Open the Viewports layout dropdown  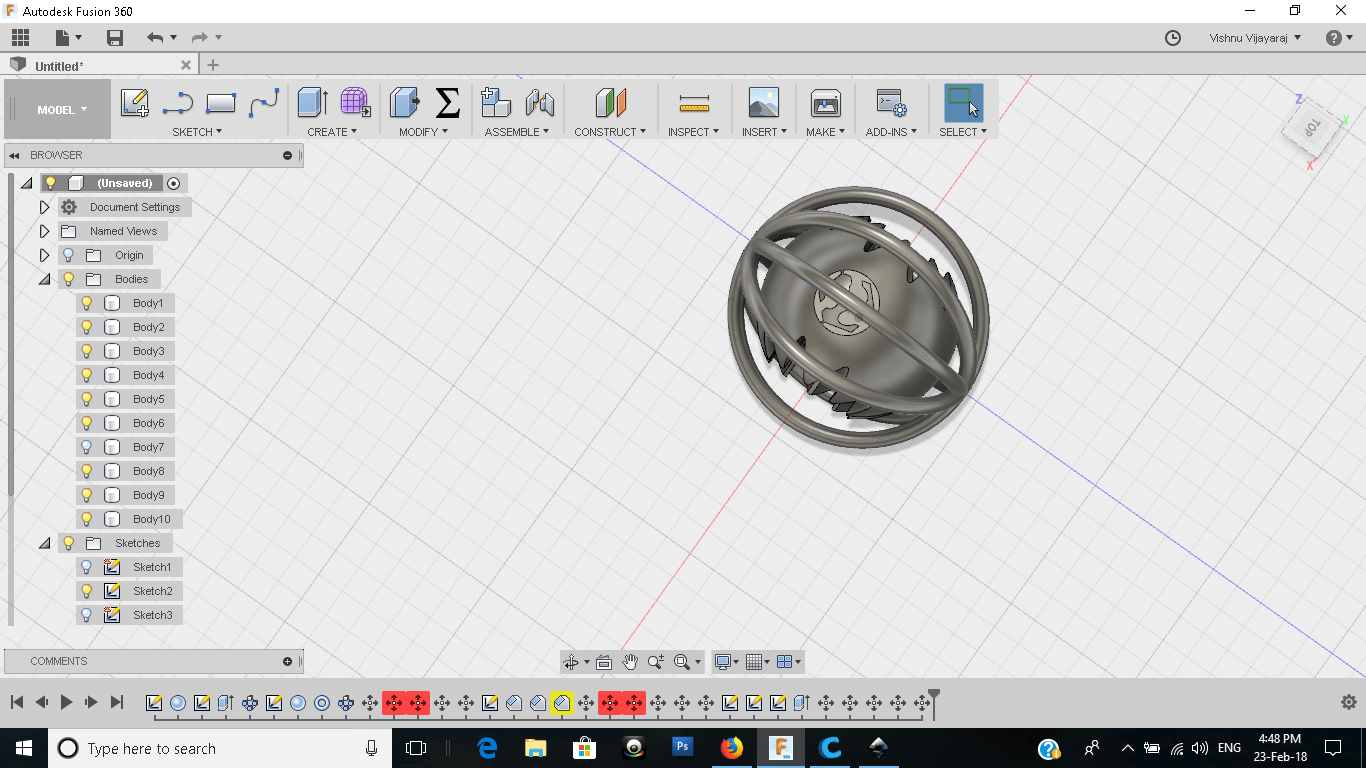(789, 662)
